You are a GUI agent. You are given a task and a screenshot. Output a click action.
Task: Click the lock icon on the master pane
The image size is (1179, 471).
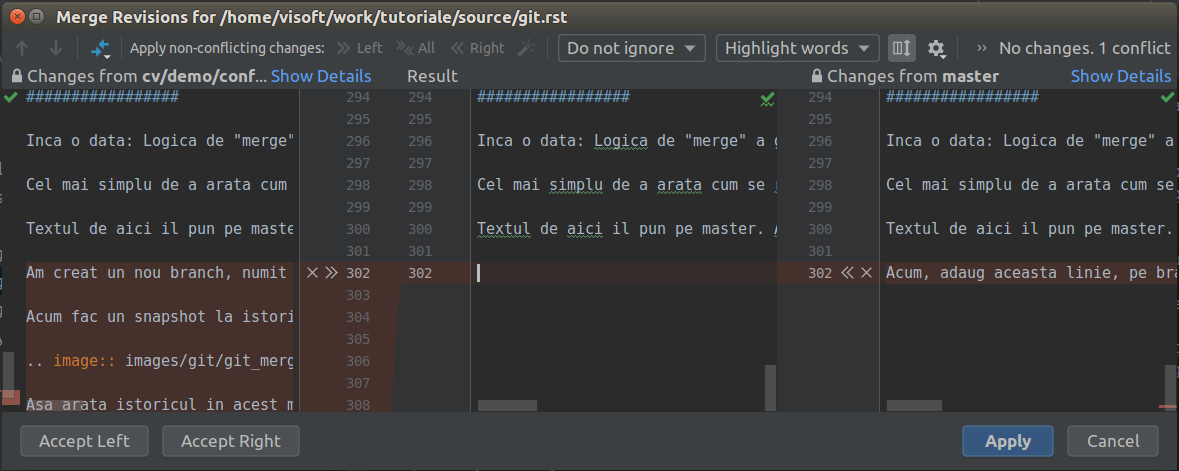(817, 76)
